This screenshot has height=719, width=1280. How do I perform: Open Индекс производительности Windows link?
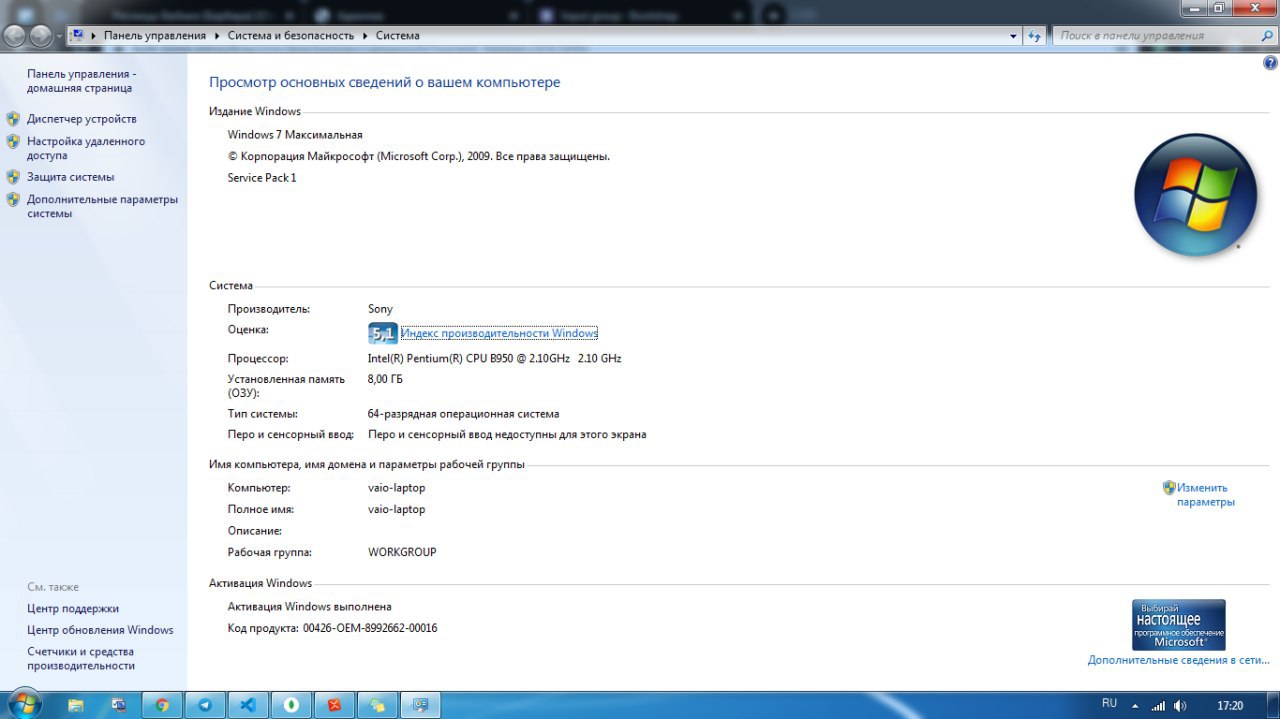[499, 333]
